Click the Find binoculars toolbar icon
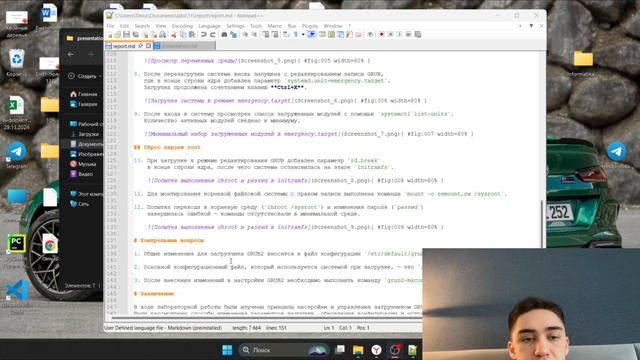Image resolution: width=640 pixels, height=360 pixels. point(224,35)
